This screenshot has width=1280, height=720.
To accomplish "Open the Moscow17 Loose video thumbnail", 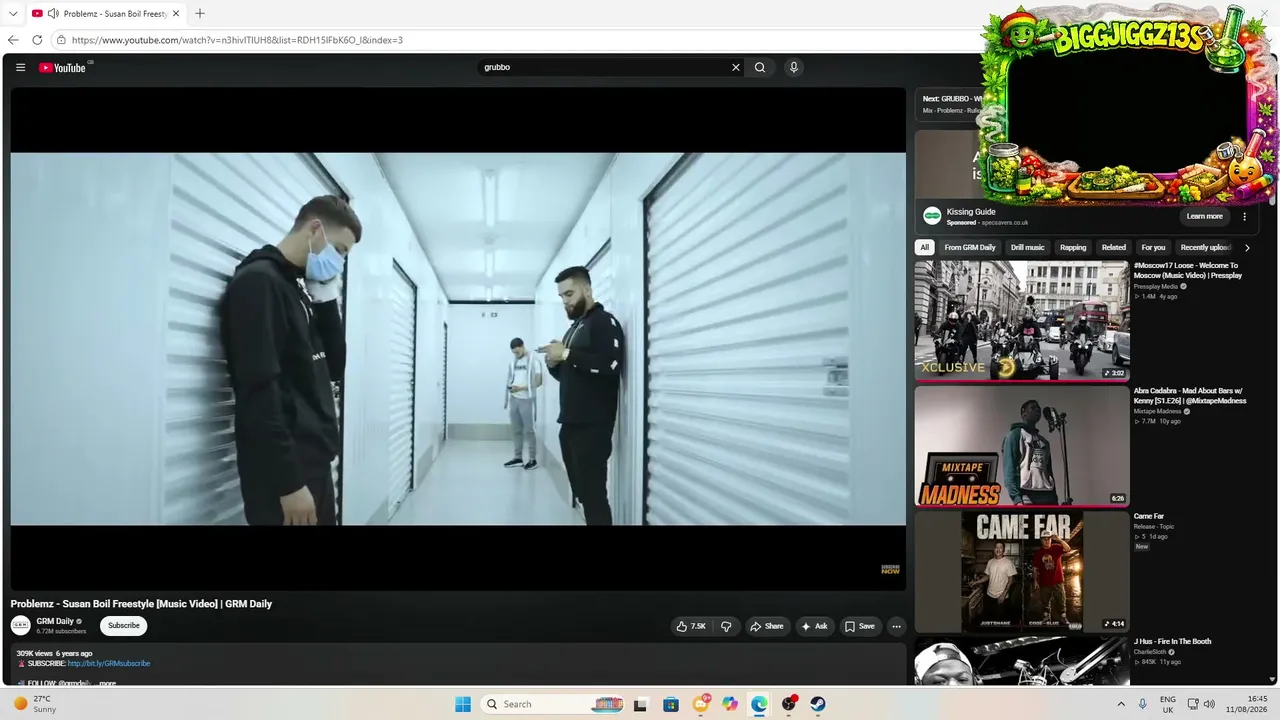I will 1021,321.
